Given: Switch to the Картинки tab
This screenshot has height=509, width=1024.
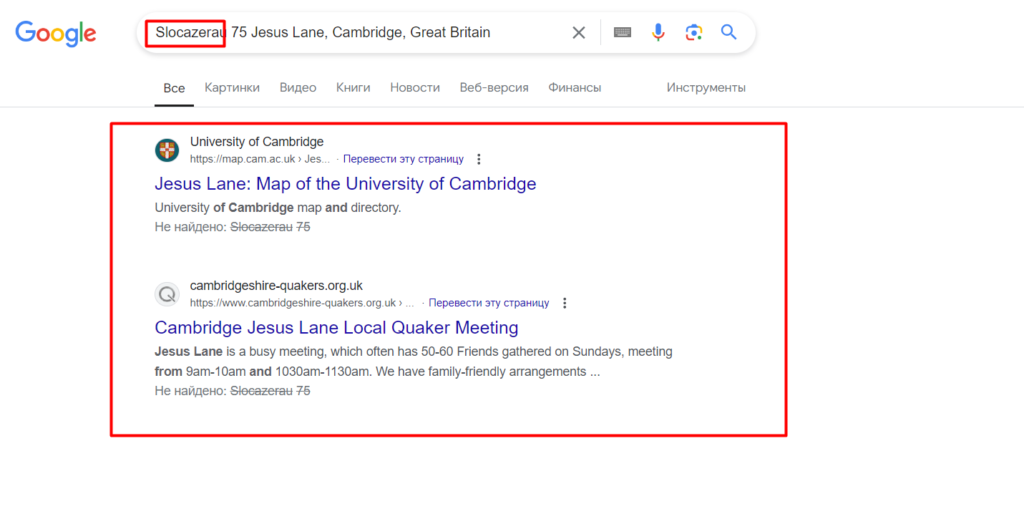Looking at the screenshot, I should pyautogui.click(x=232, y=88).
